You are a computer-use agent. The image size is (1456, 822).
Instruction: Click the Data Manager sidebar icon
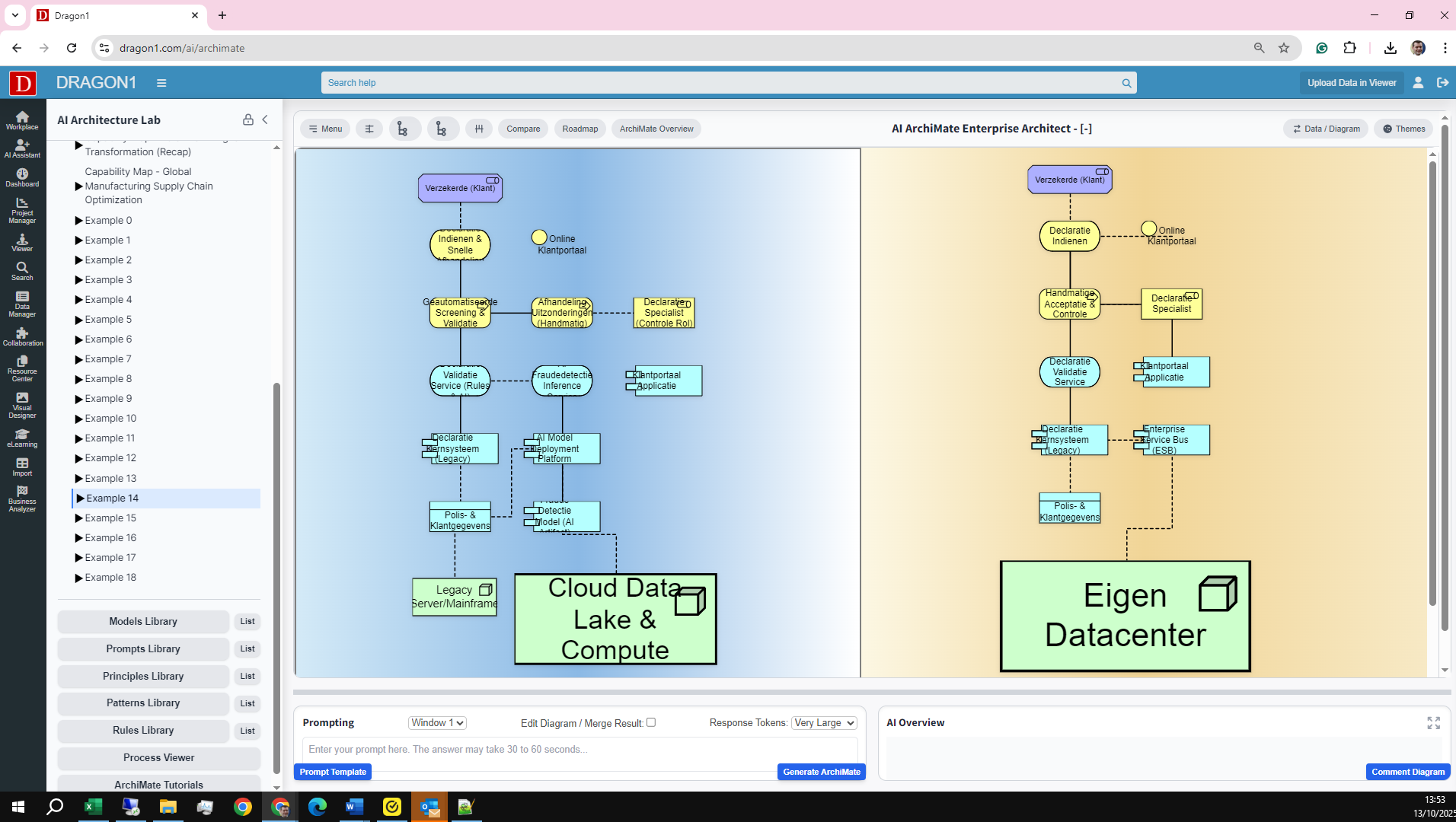tap(22, 304)
